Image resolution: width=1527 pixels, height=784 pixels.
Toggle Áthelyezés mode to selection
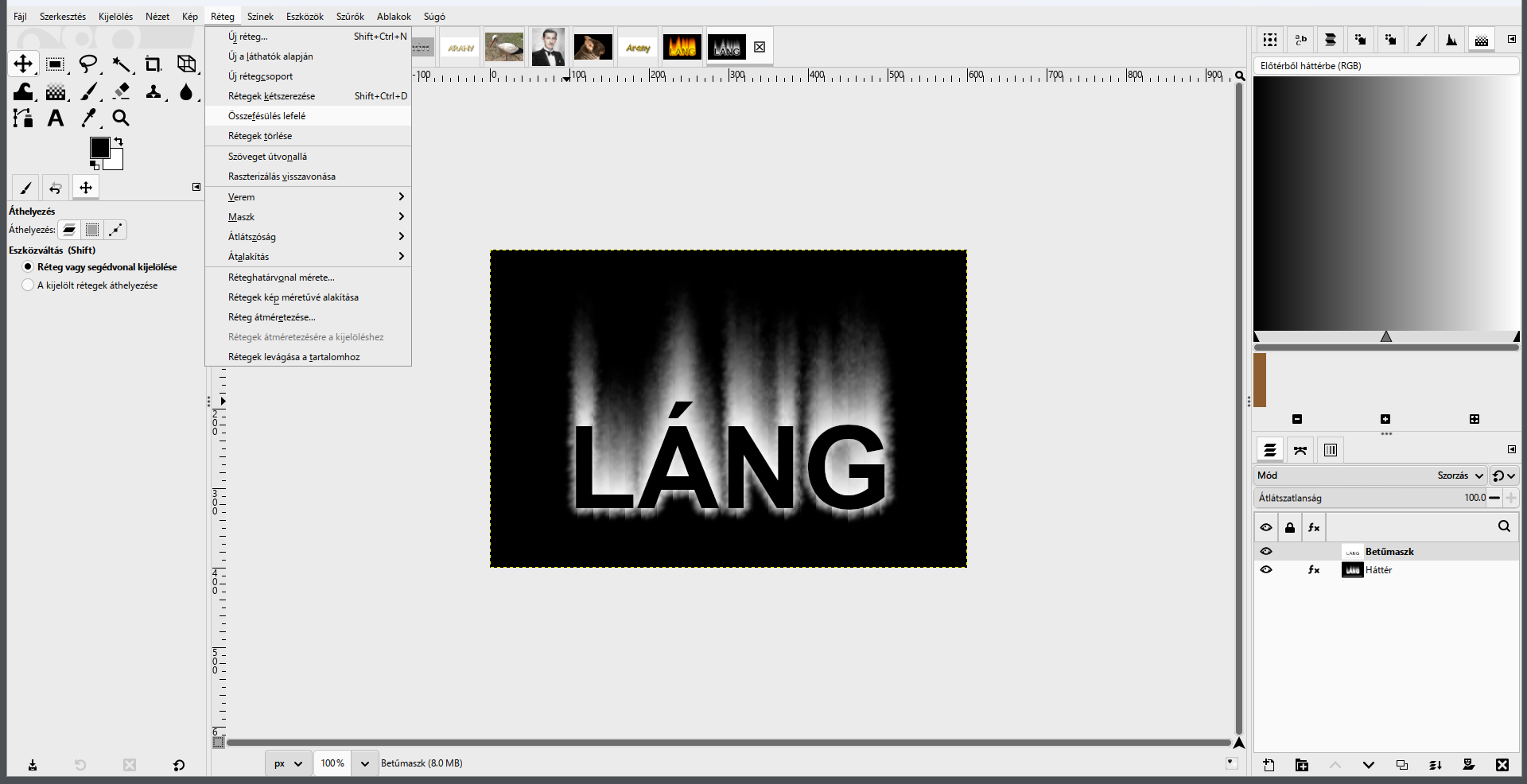tap(92, 230)
